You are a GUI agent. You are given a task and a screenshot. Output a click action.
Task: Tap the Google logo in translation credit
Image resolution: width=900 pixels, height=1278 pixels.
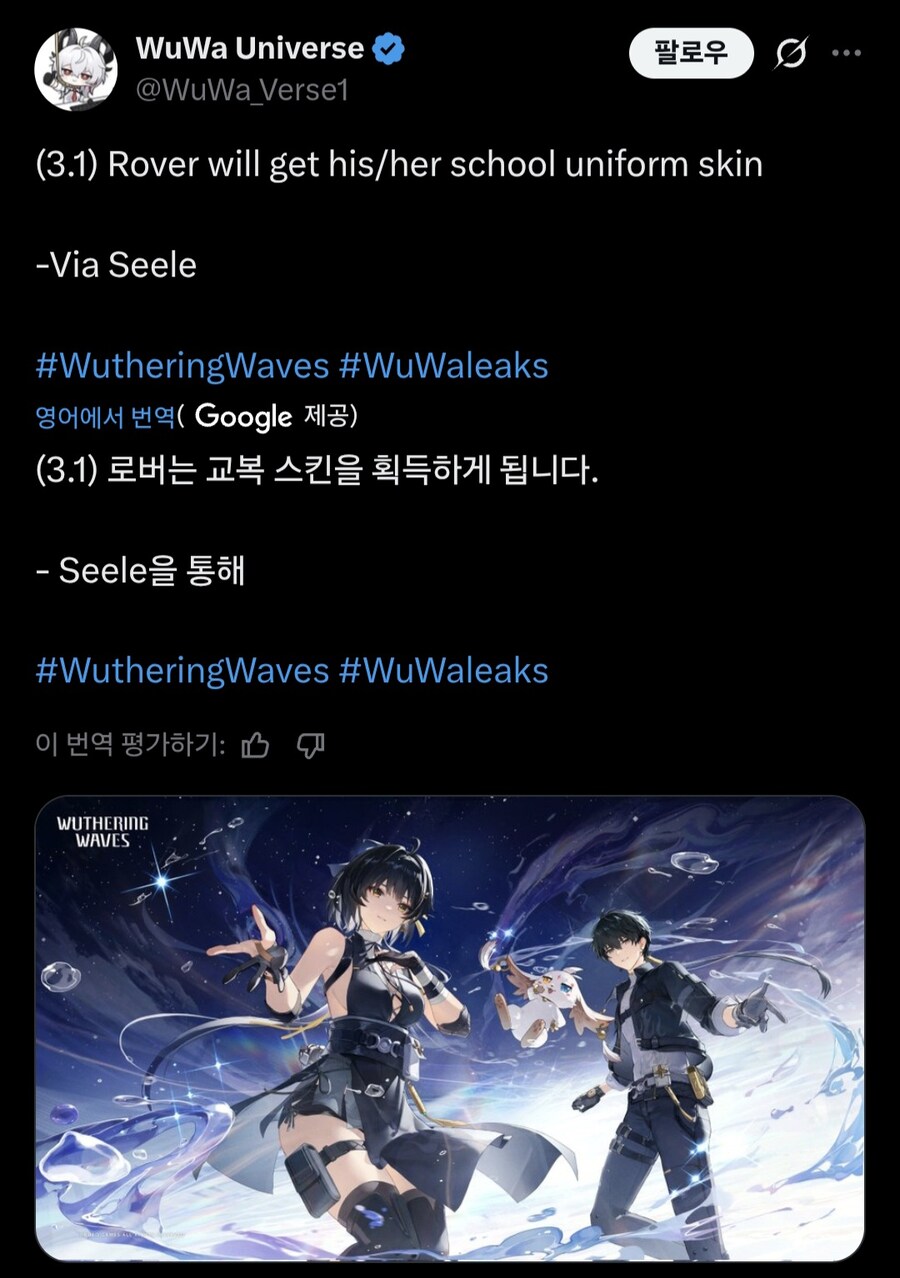[243, 416]
